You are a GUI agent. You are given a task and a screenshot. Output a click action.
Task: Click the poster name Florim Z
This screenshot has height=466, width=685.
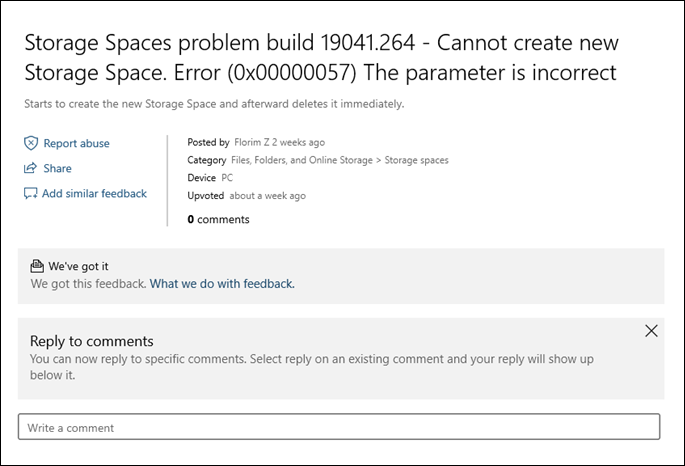tap(252, 142)
